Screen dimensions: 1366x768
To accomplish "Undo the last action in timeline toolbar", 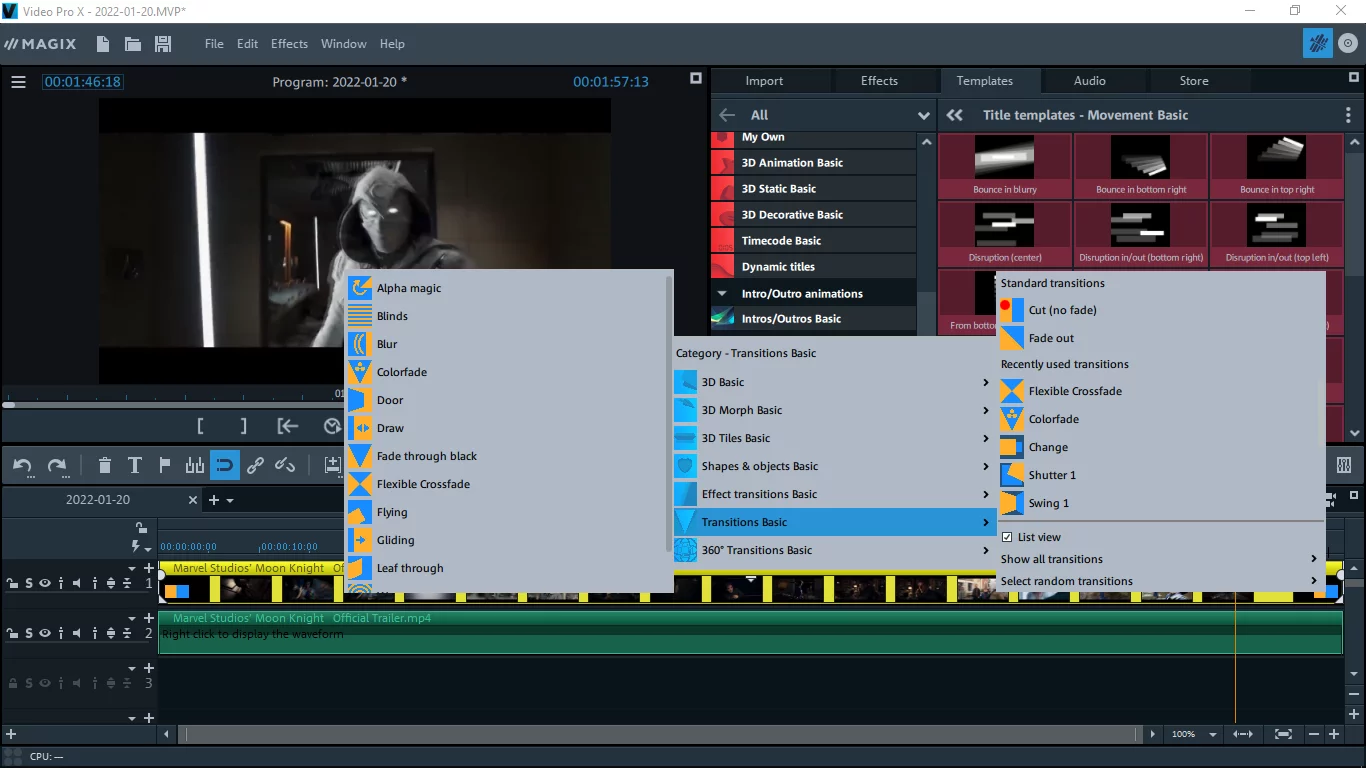I will coord(22,465).
